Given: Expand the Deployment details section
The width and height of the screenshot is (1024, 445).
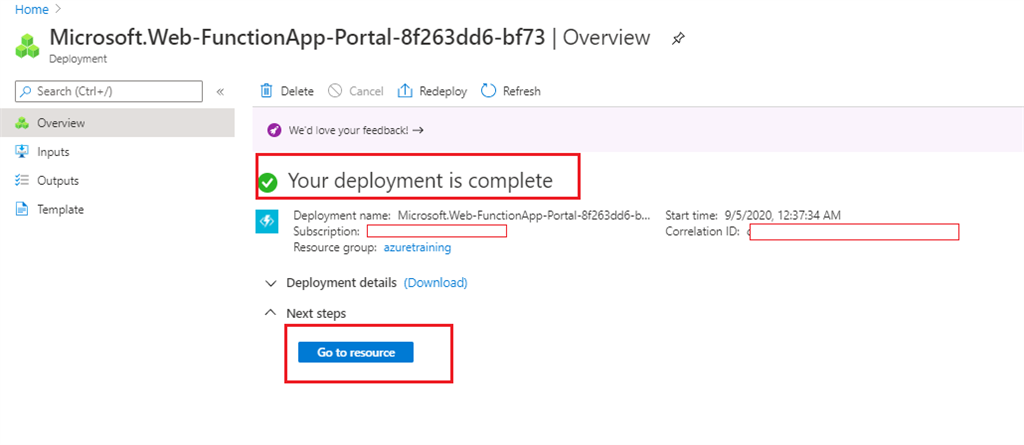Looking at the screenshot, I should (x=270, y=283).
